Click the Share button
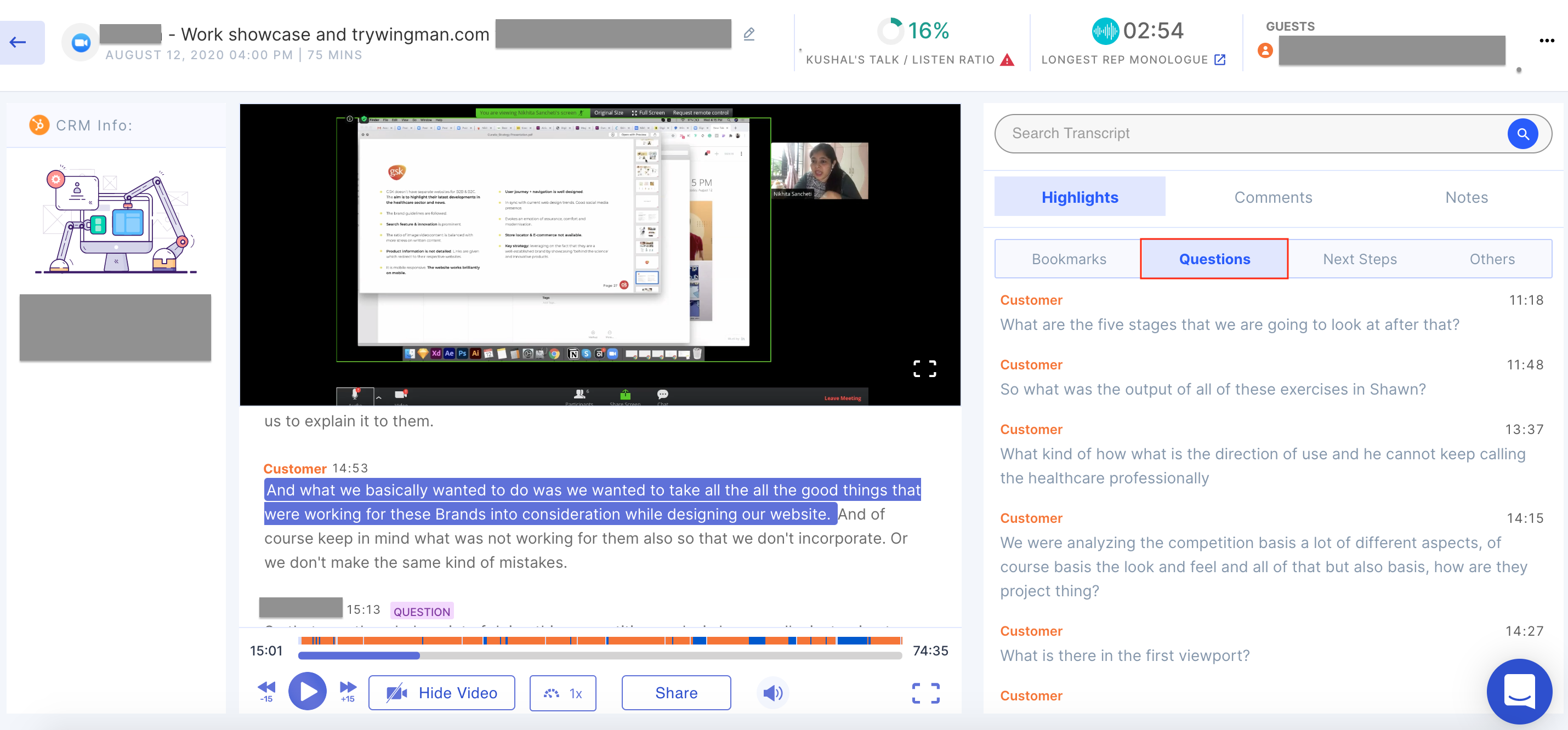This screenshot has height=730, width=1568. click(675, 693)
